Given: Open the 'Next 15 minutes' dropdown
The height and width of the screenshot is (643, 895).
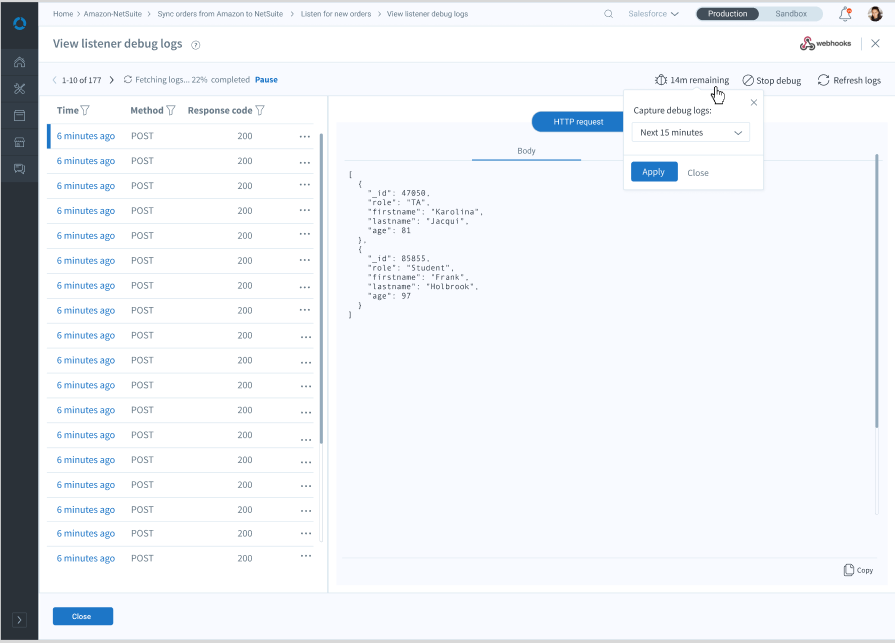Looking at the screenshot, I should [690, 132].
